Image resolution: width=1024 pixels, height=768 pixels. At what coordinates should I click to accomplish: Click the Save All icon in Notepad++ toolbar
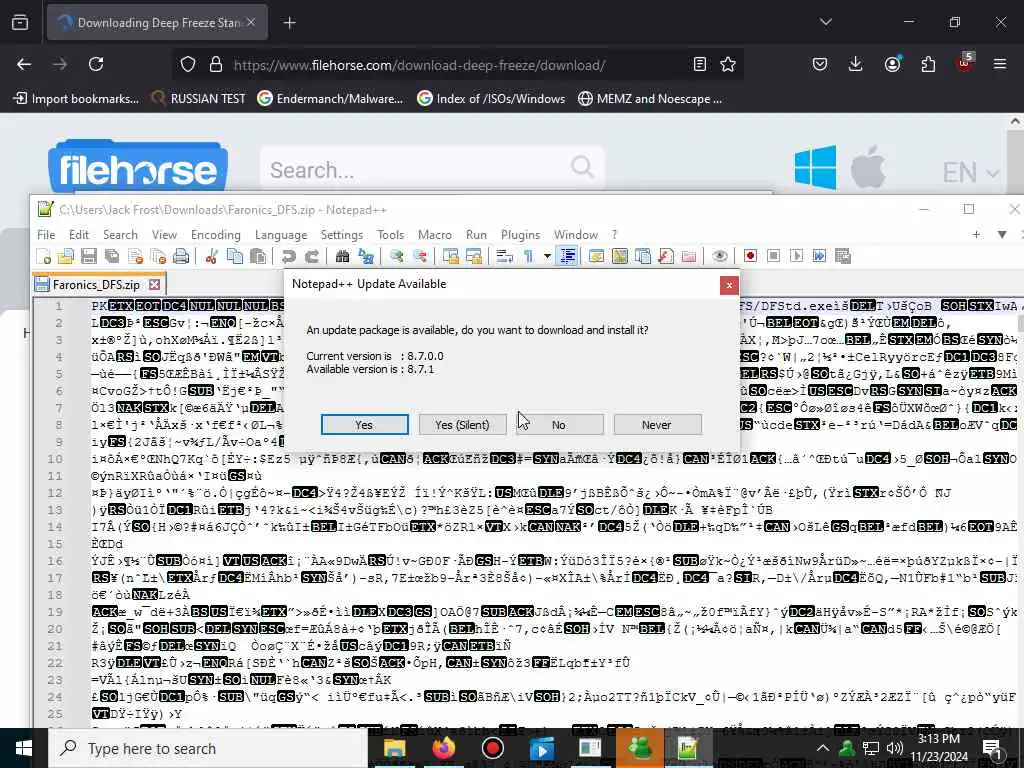[112, 256]
